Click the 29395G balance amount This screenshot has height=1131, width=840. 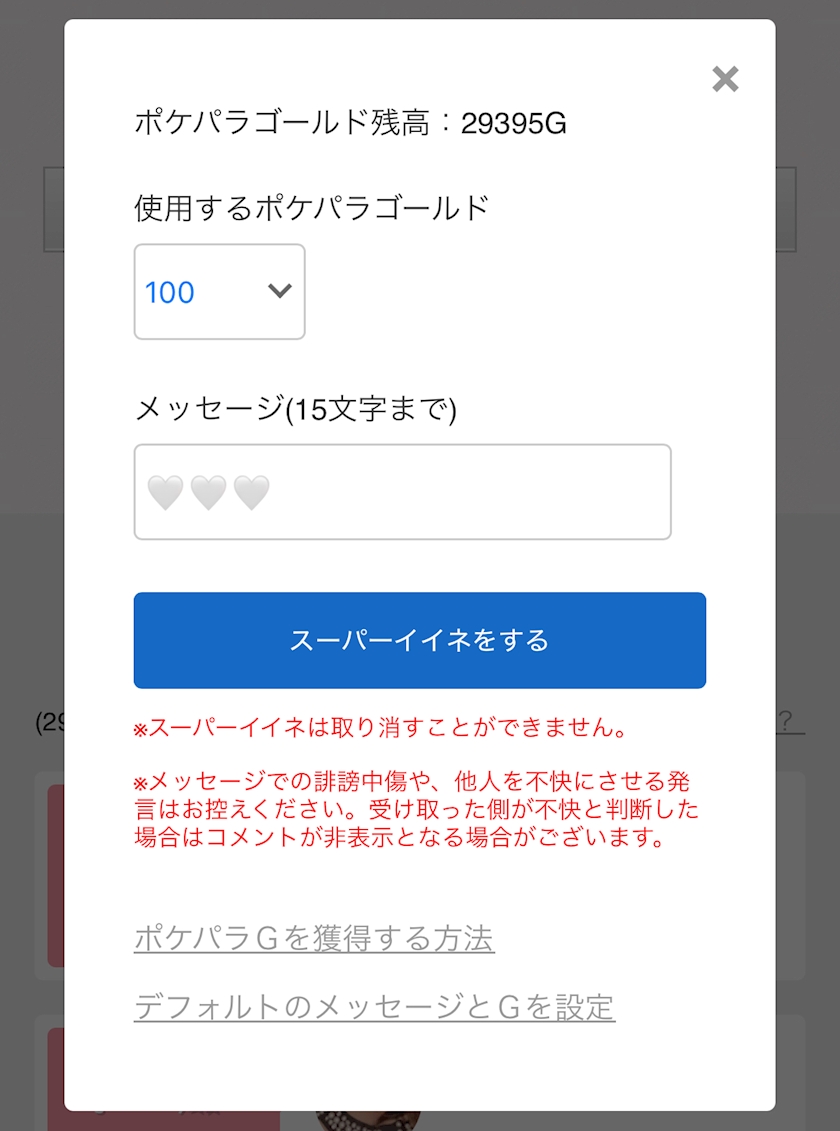point(514,123)
